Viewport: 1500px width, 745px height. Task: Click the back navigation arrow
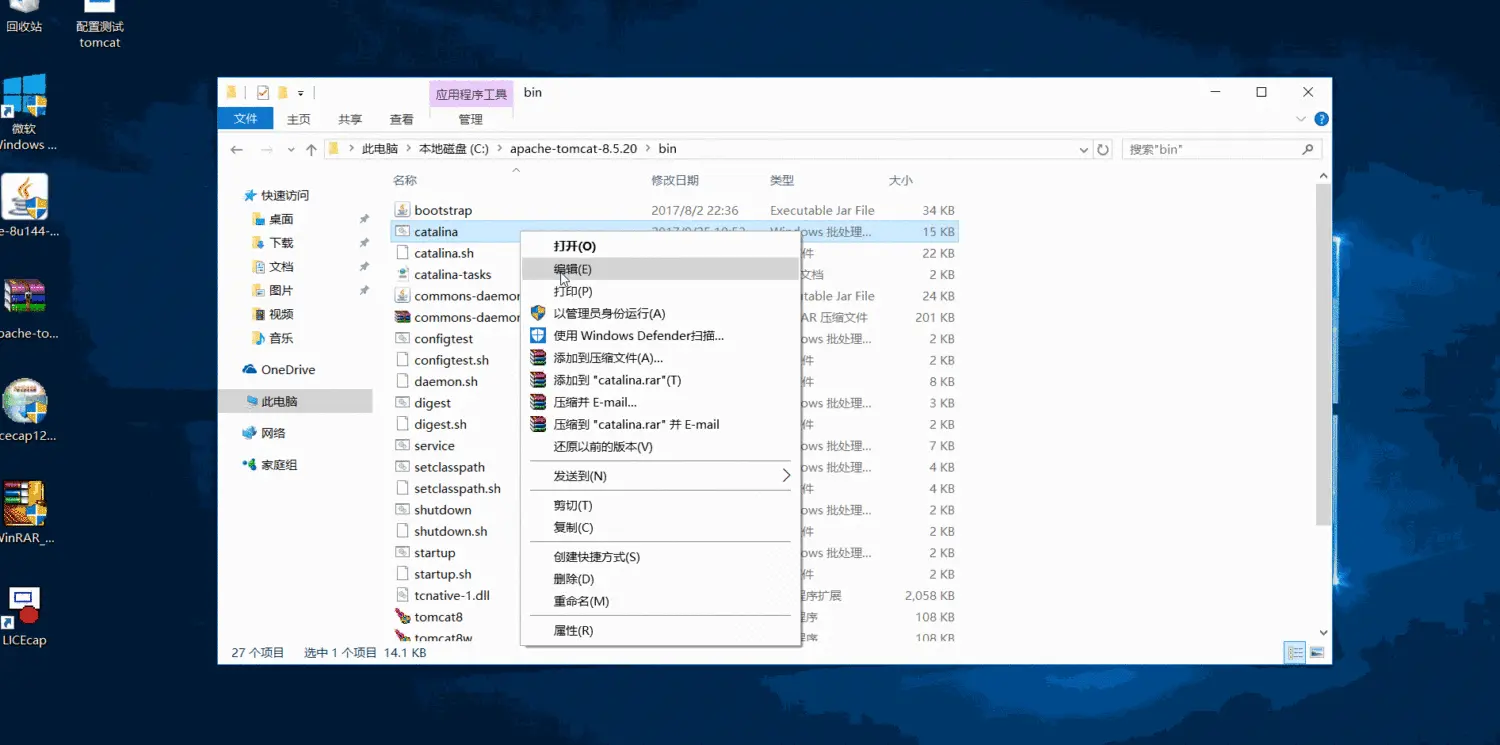(237, 149)
